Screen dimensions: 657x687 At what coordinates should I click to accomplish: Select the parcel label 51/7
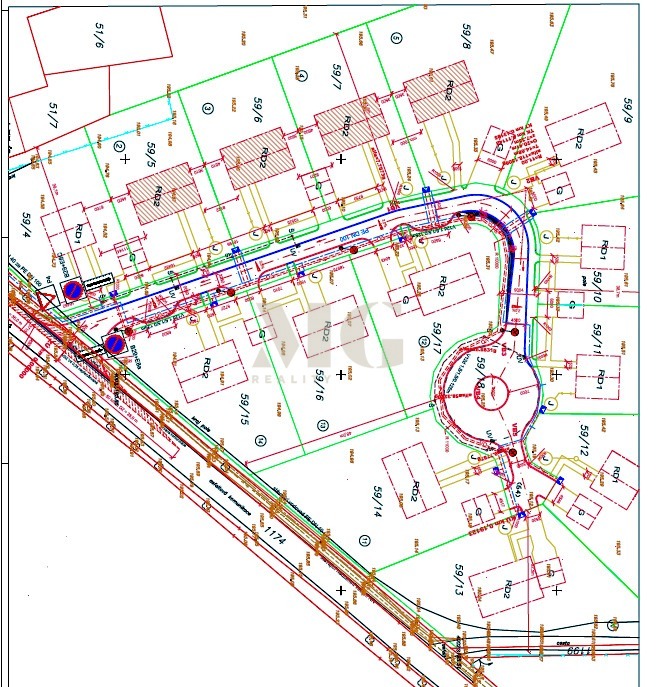tap(51, 118)
